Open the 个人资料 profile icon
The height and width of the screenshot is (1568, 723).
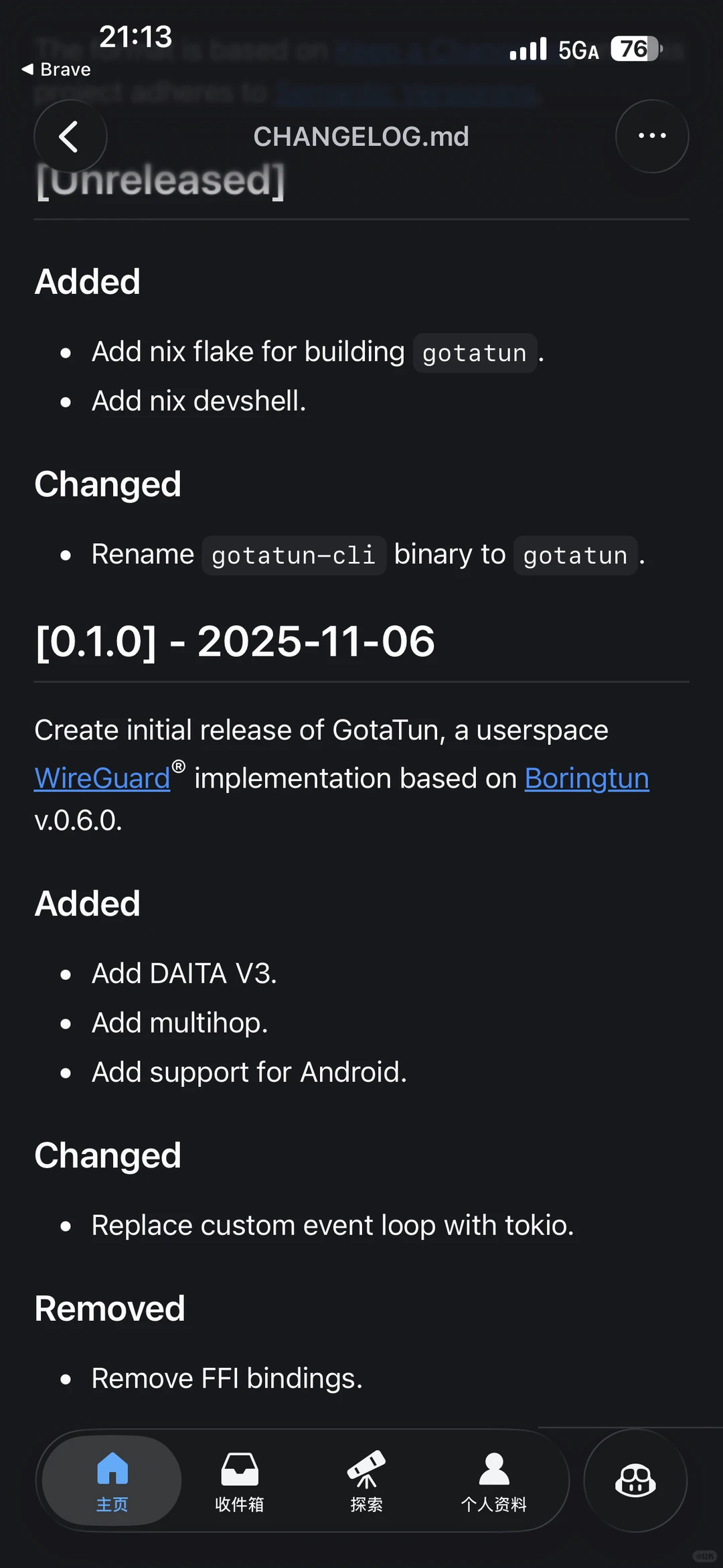point(494,1470)
